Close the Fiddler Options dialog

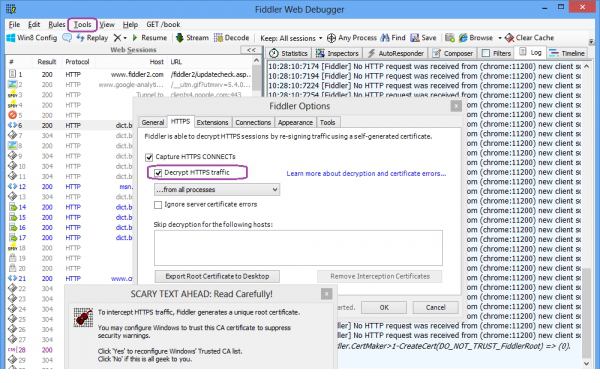click(x=456, y=106)
